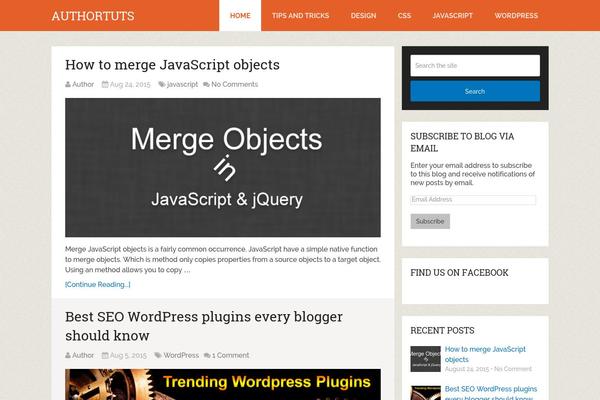Click the Author link under the SEO plugins post
The width and height of the screenshot is (600, 400).
83,355
